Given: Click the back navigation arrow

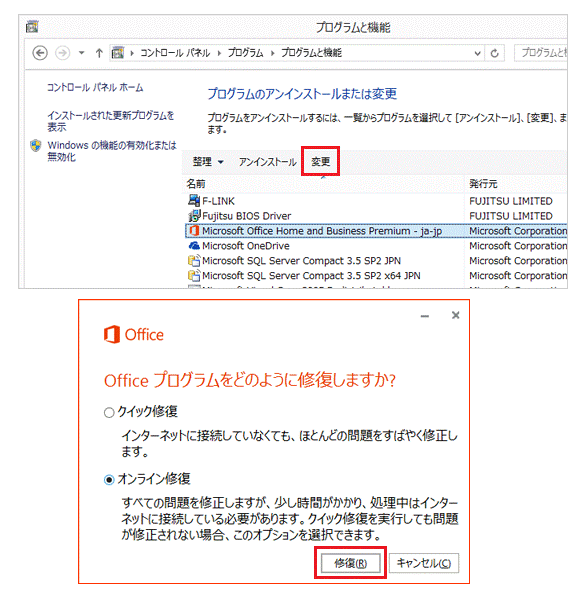Looking at the screenshot, I should 40,53.
